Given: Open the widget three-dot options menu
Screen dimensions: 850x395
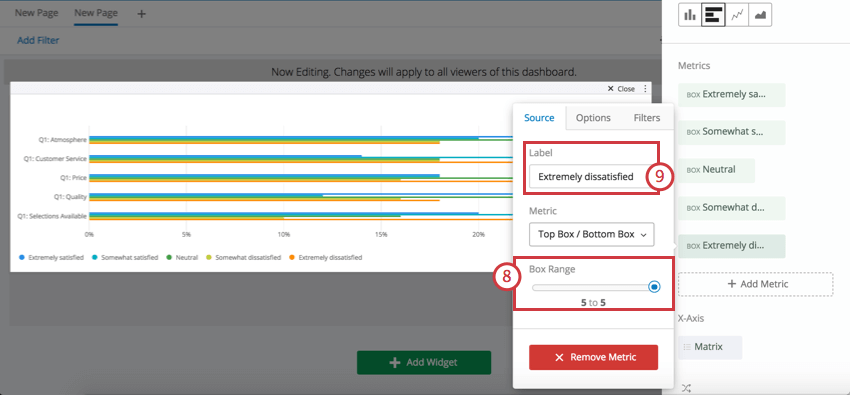Looking at the screenshot, I should (x=645, y=89).
